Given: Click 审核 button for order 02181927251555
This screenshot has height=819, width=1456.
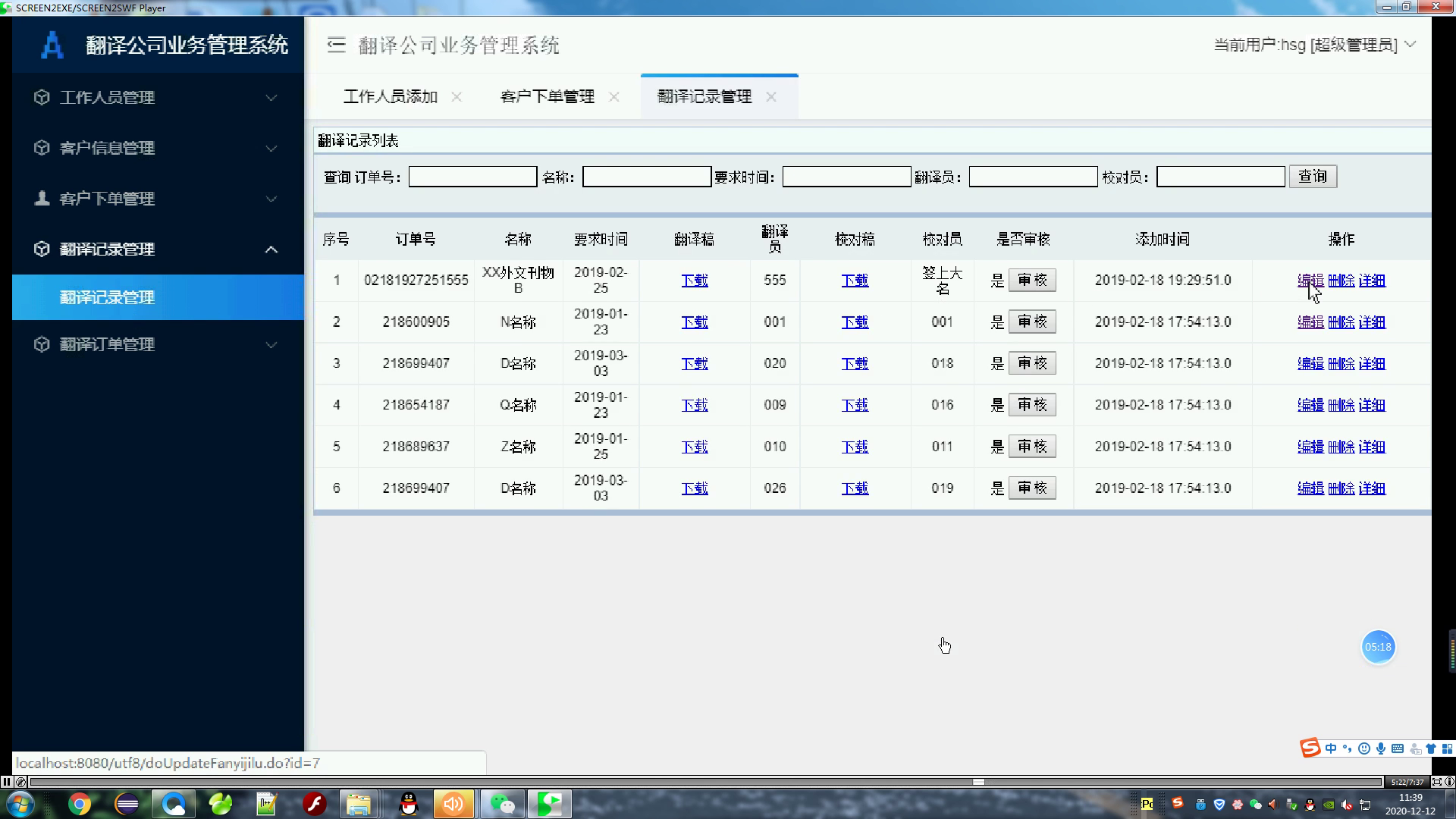Looking at the screenshot, I should [1032, 281].
